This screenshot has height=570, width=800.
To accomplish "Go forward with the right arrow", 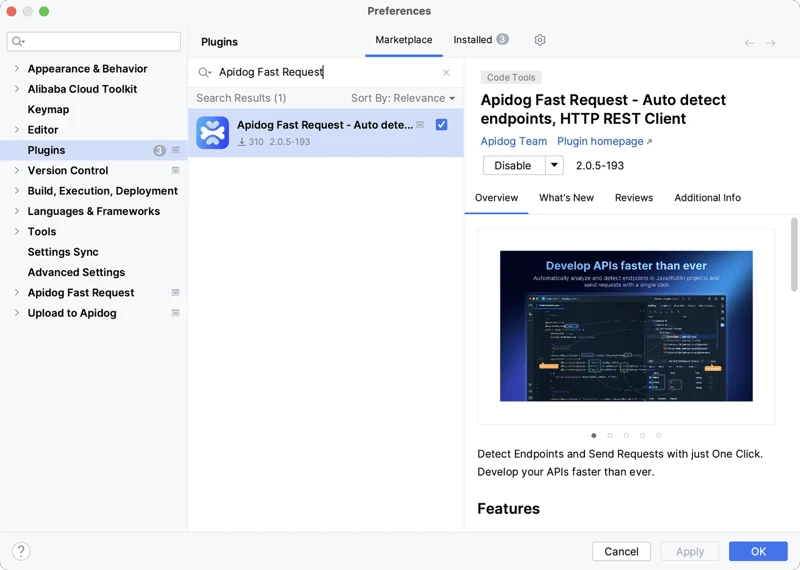I will pos(770,43).
